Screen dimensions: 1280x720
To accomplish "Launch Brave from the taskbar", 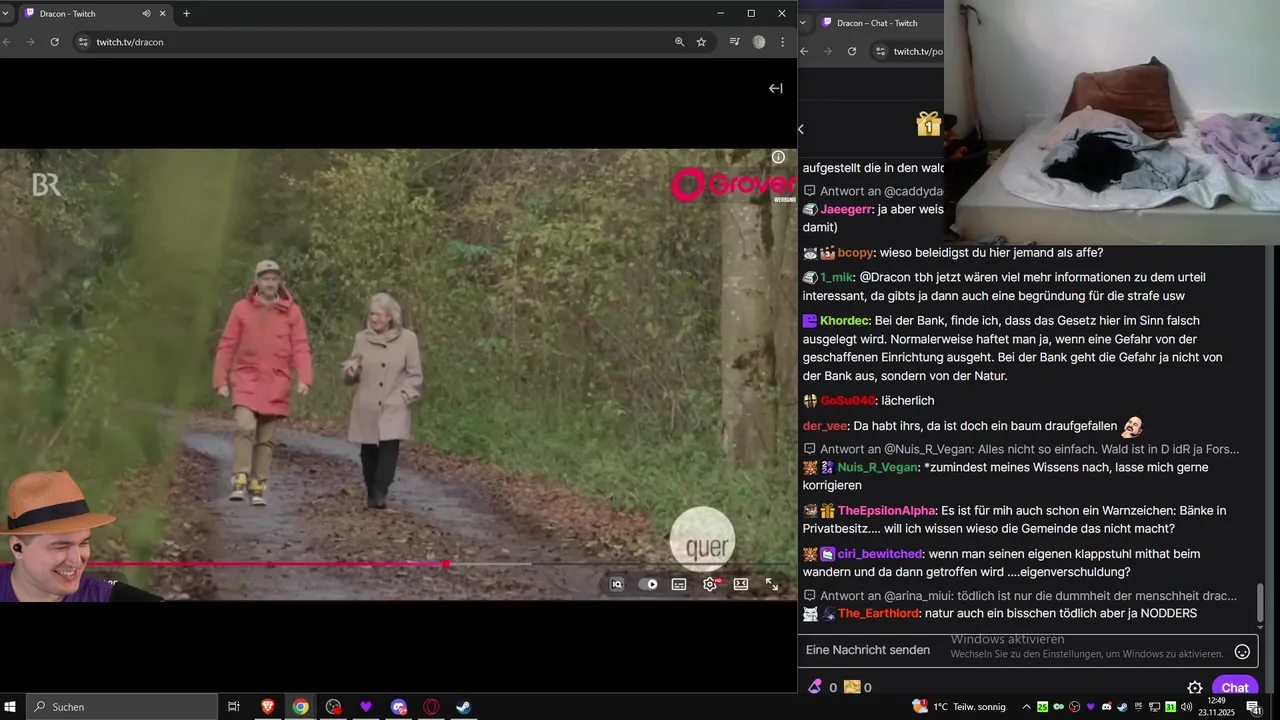I will click(x=268, y=707).
